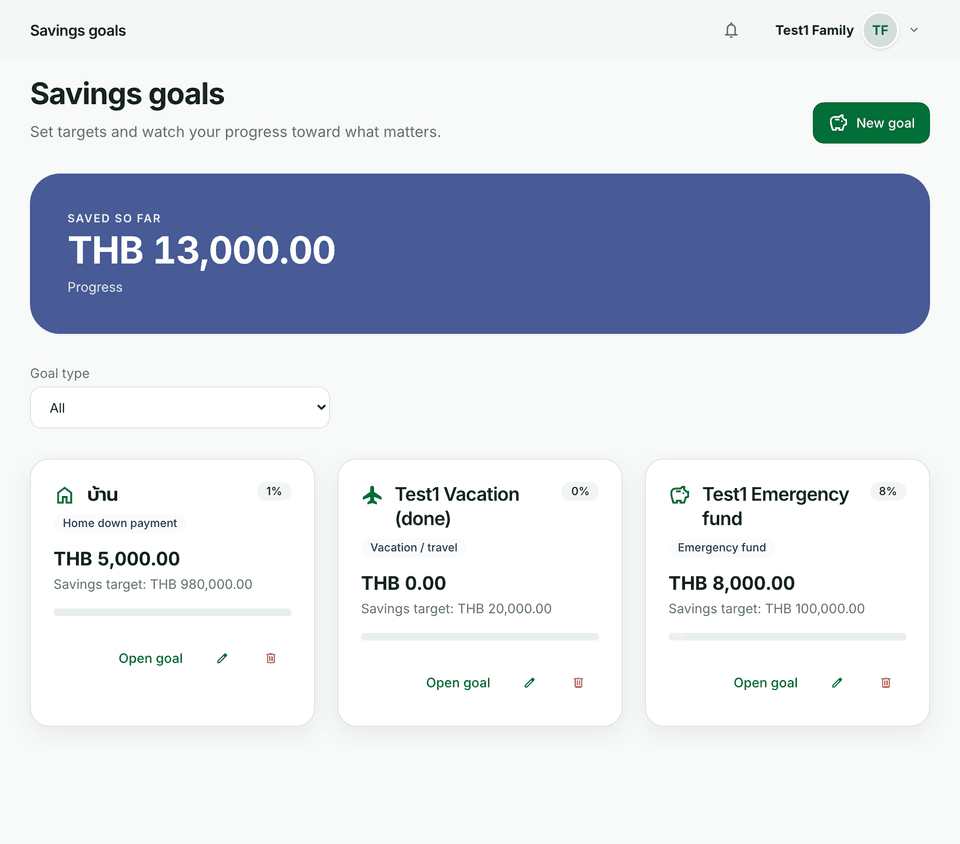The height and width of the screenshot is (844, 960).
Task: Click Savings target: THB 980,000.00 text
Action: pyautogui.click(x=153, y=584)
